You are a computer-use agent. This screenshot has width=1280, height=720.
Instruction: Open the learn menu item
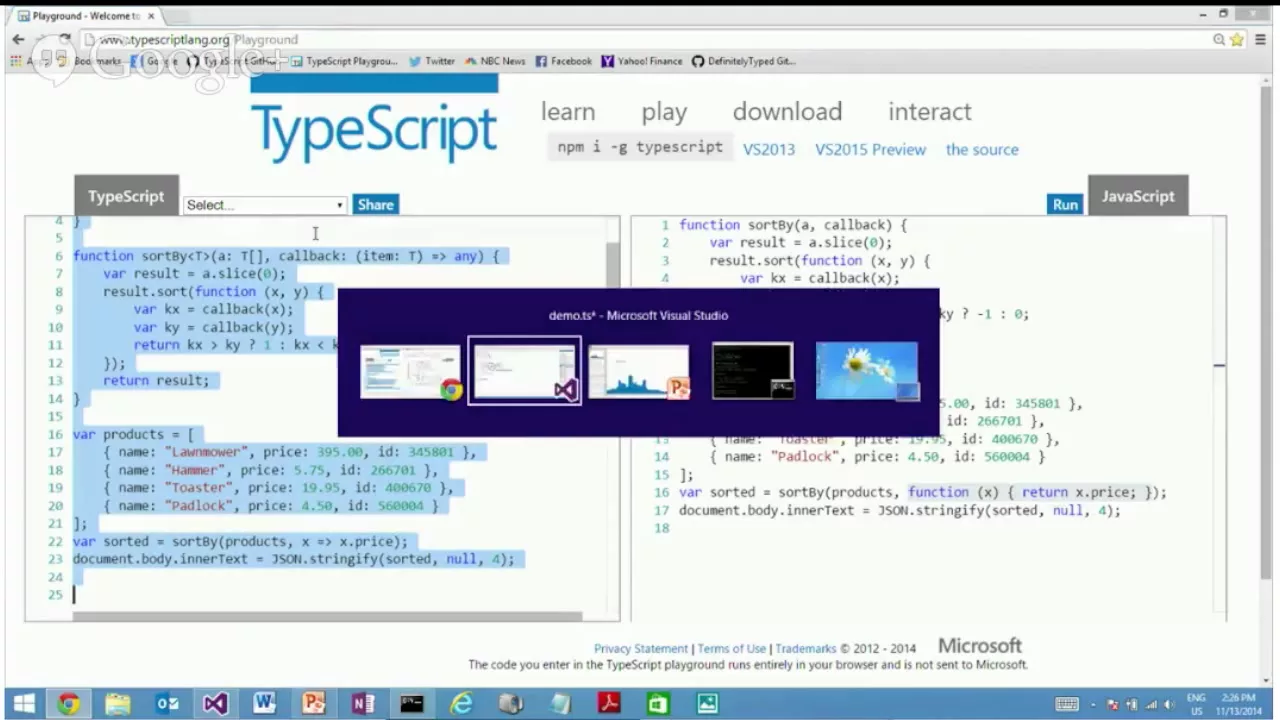(x=568, y=111)
